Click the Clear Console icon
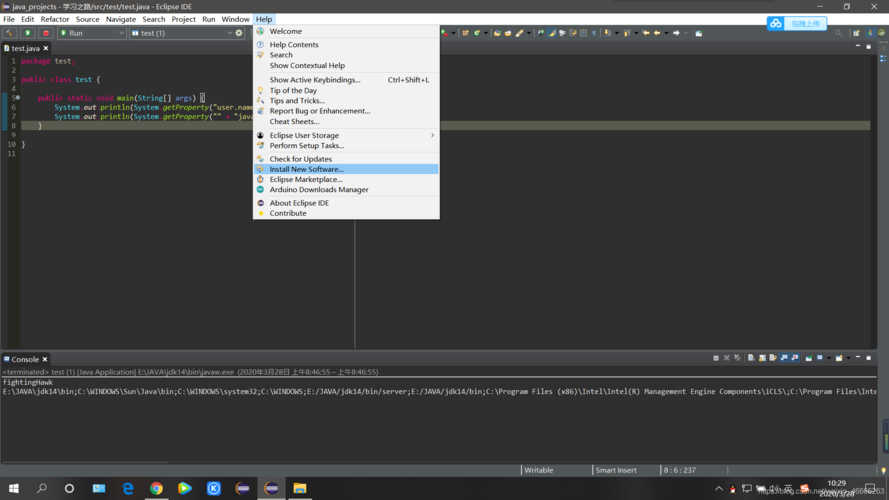The width and height of the screenshot is (889, 500). click(x=751, y=358)
